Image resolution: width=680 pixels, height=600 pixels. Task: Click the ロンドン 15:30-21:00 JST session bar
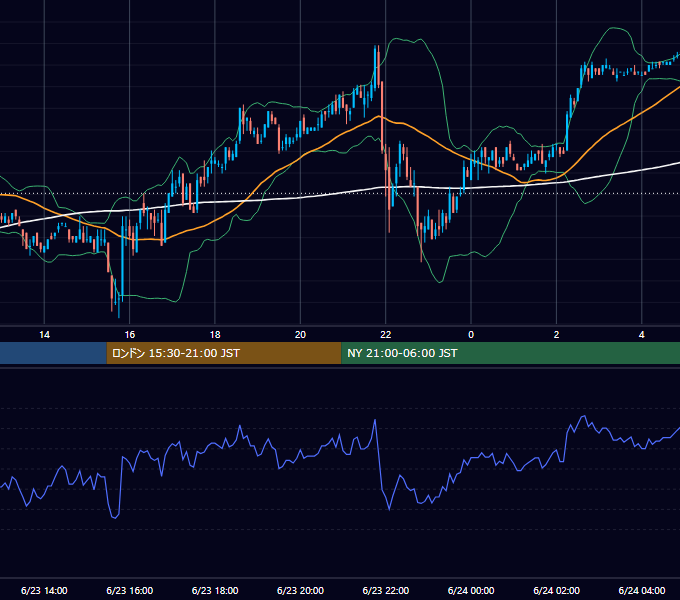click(x=224, y=353)
